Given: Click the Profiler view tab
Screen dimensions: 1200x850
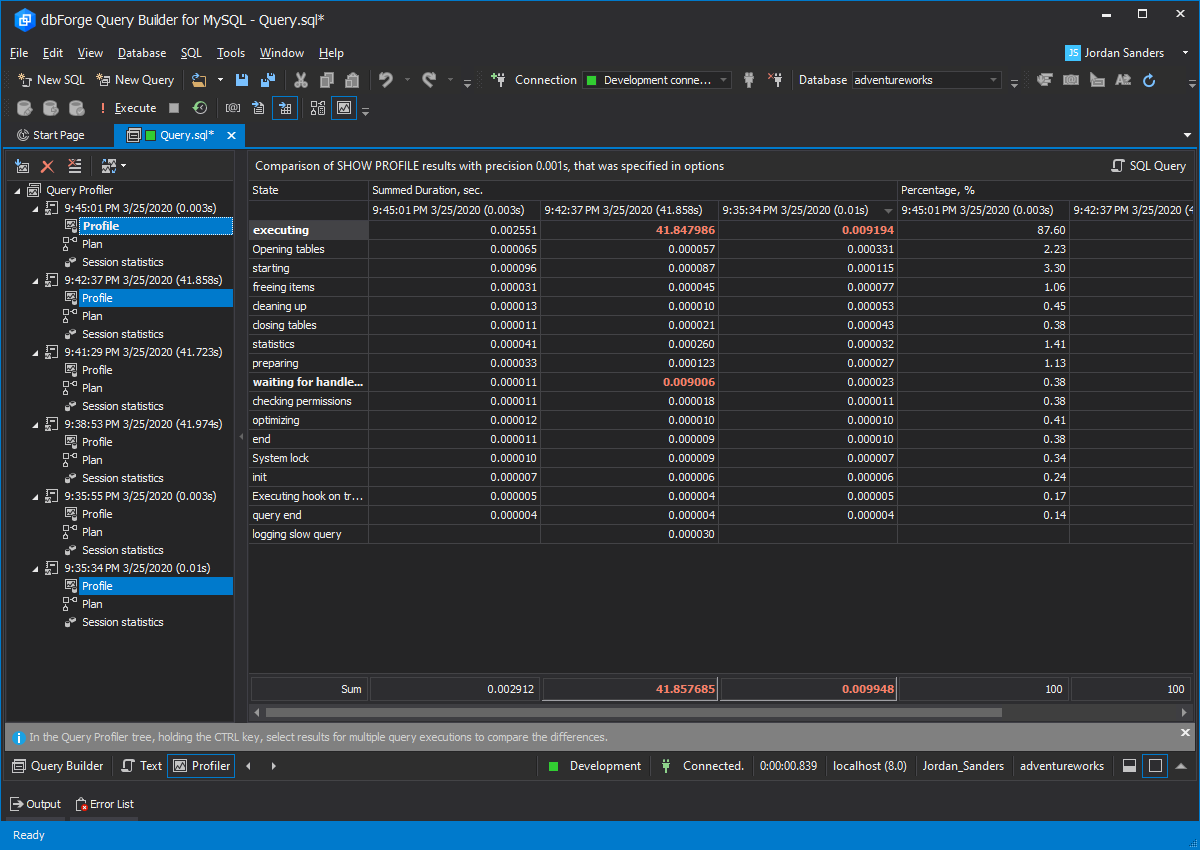Looking at the screenshot, I should click(201, 766).
